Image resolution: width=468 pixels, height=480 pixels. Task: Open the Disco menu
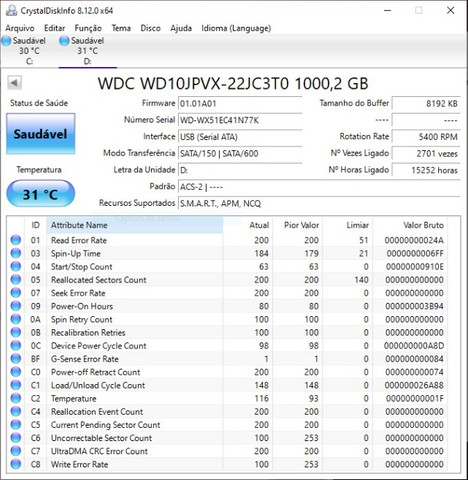point(150,28)
